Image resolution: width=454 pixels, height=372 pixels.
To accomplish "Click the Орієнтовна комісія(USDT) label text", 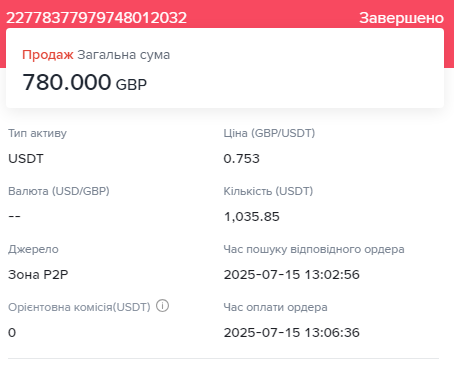I will (x=79, y=307).
